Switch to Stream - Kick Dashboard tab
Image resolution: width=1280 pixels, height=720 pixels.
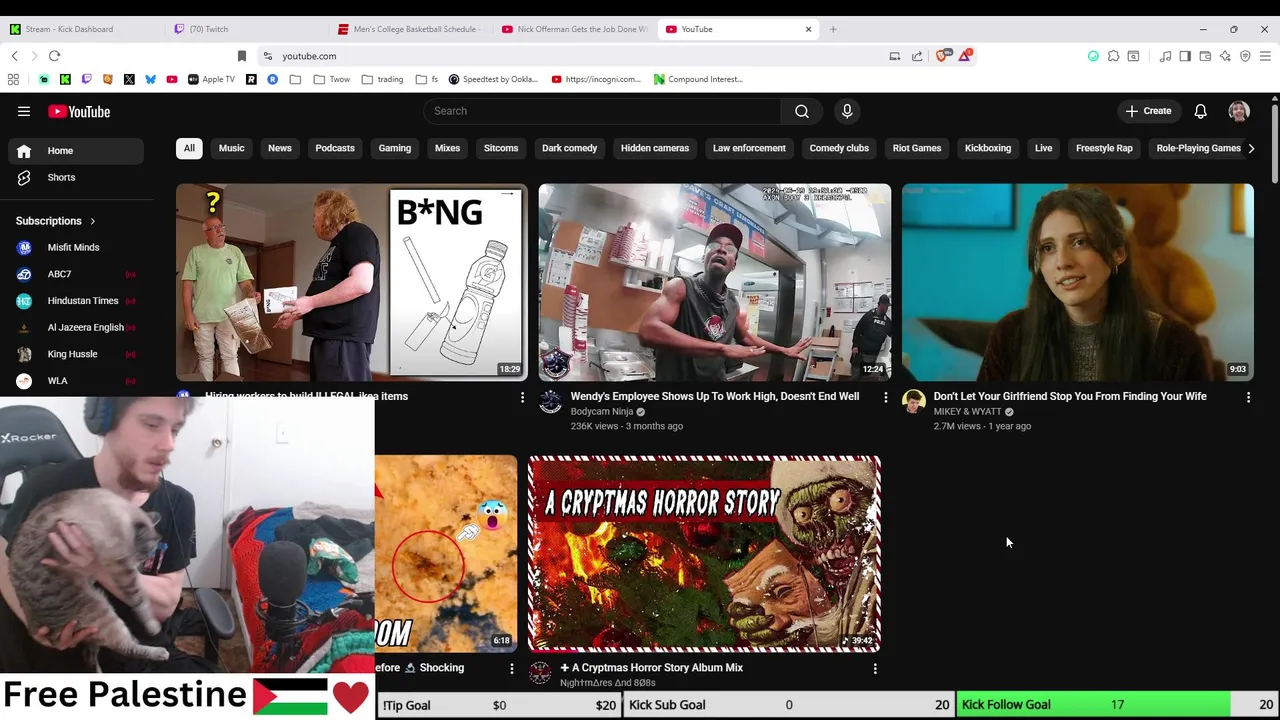84,29
